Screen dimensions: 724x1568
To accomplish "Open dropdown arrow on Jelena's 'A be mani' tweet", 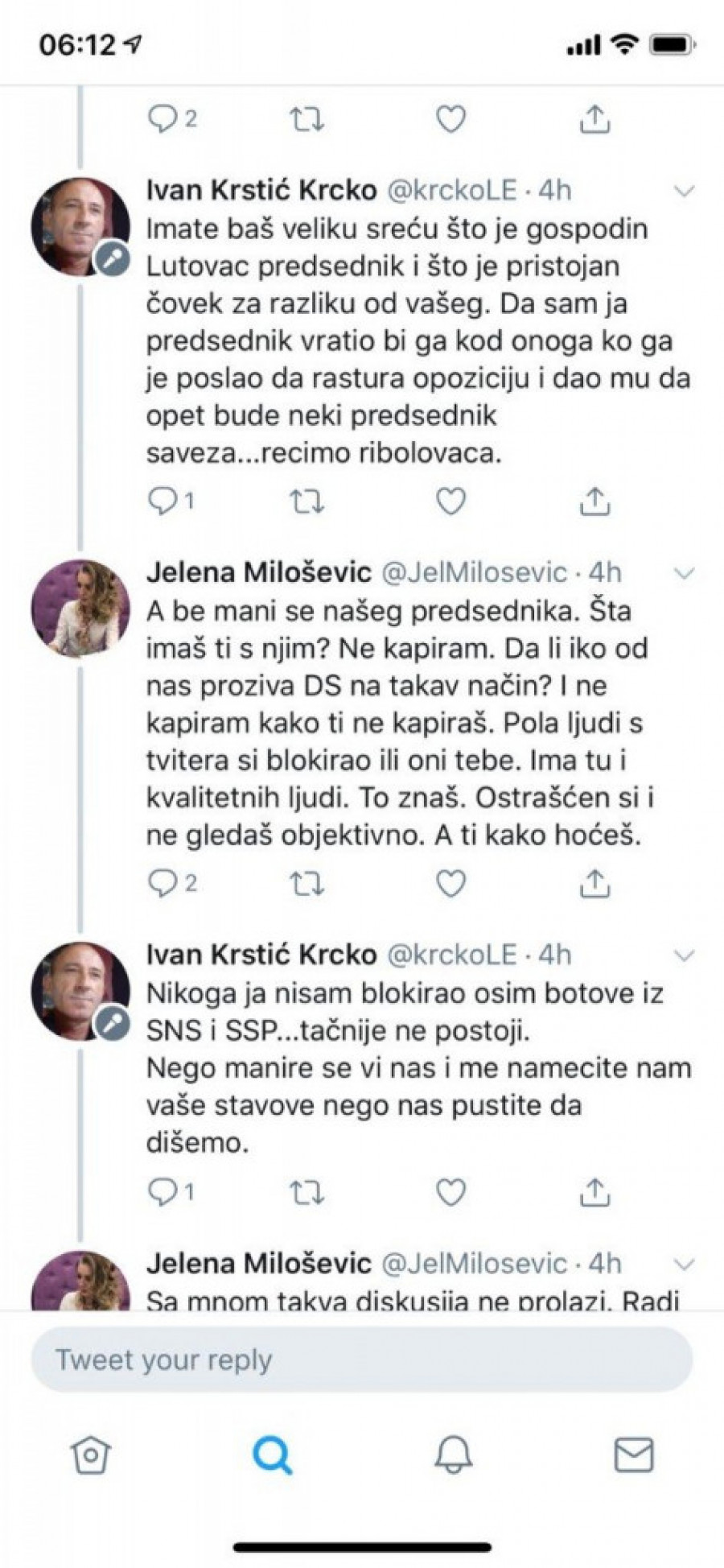I will (683, 573).
